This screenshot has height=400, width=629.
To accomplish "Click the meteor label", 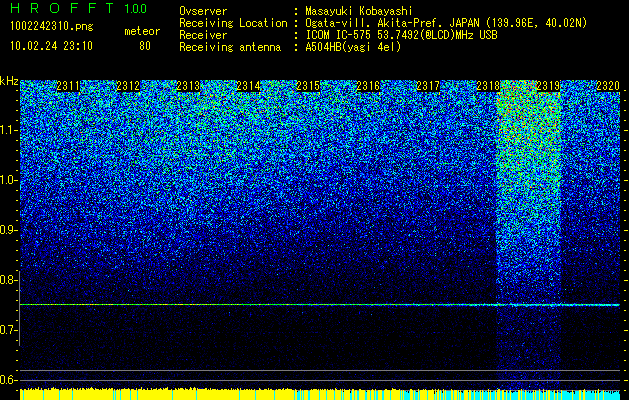I will point(142,31).
